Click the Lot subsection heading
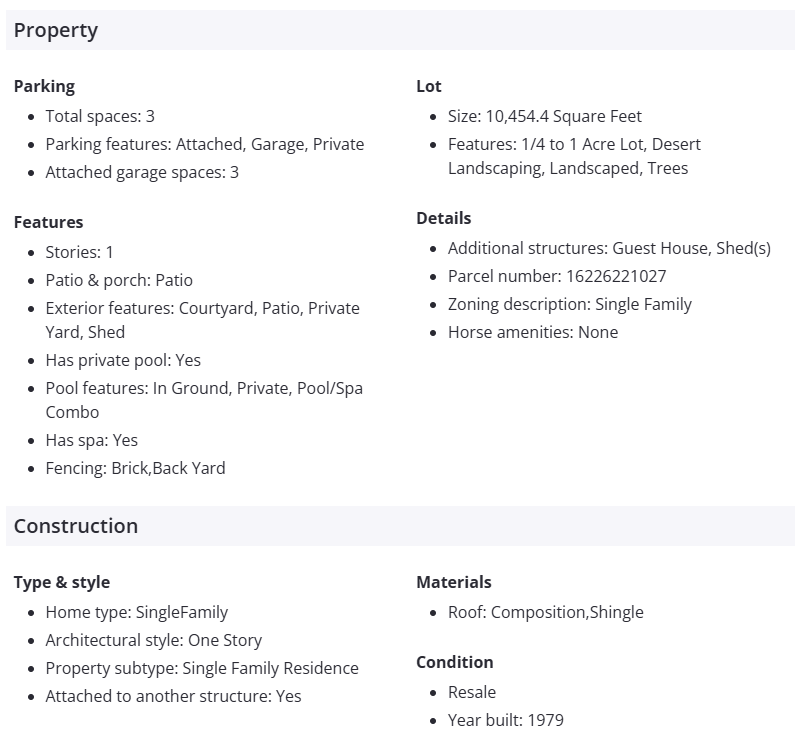The image size is (796, 742). tap(429, 86)
